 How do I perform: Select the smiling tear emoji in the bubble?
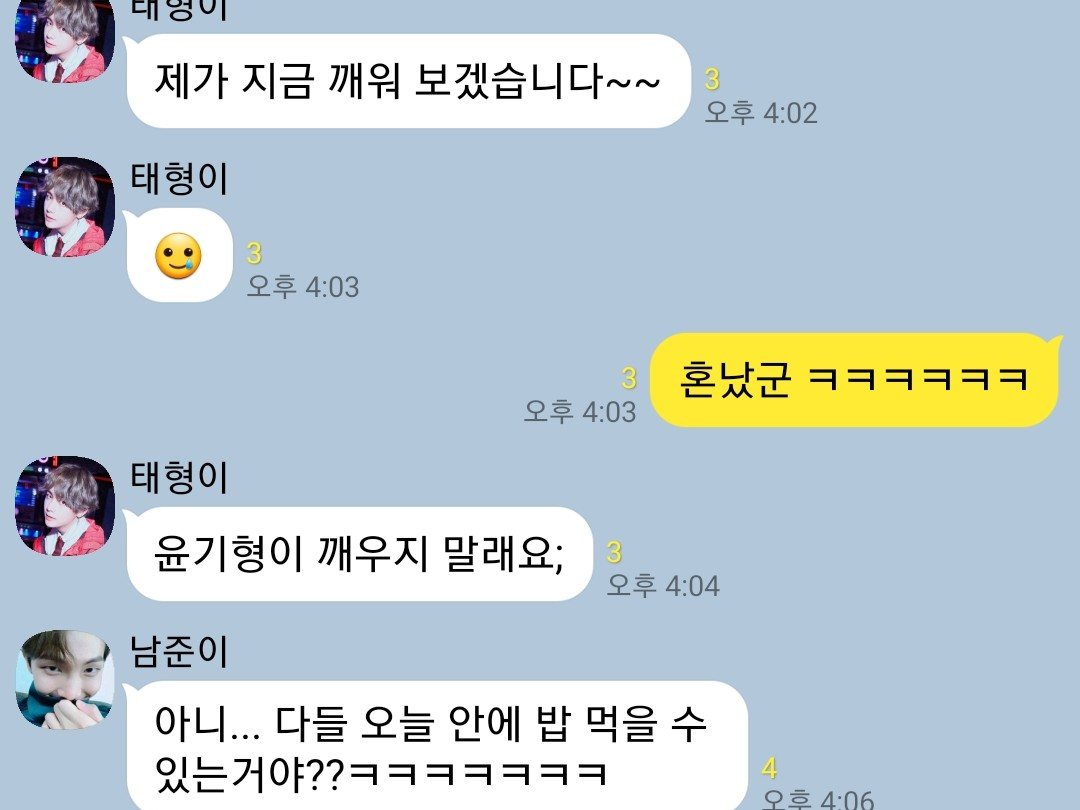[178, 256]
